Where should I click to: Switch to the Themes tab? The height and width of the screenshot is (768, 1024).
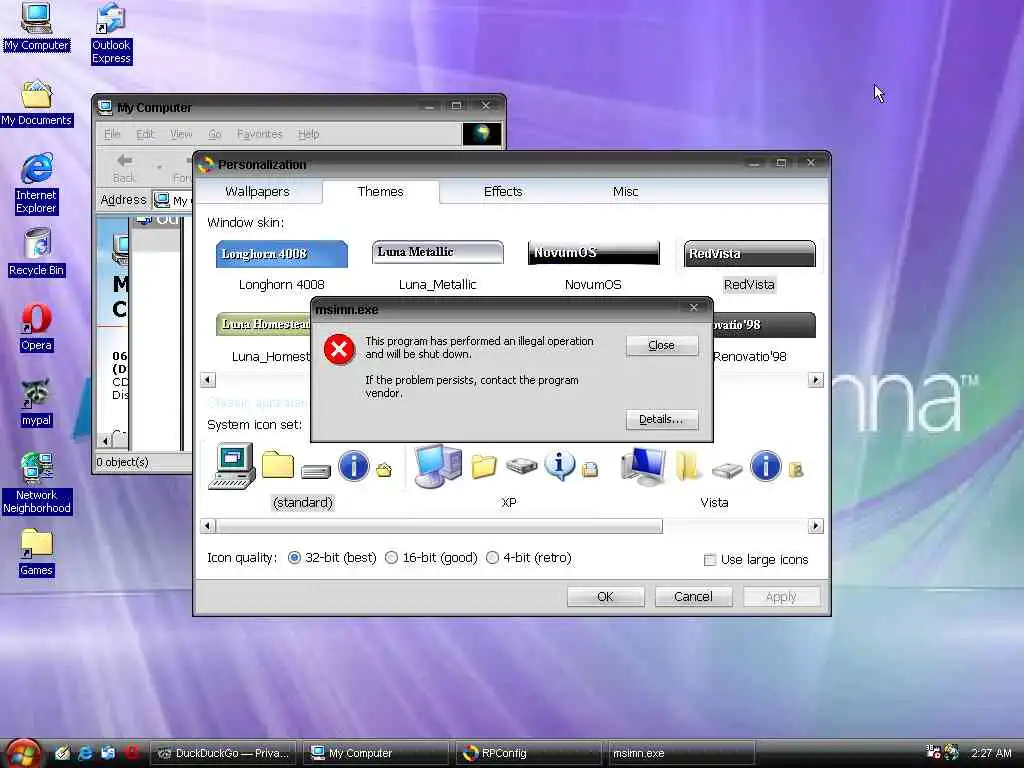pyautogui.click(x=381, y=191)
